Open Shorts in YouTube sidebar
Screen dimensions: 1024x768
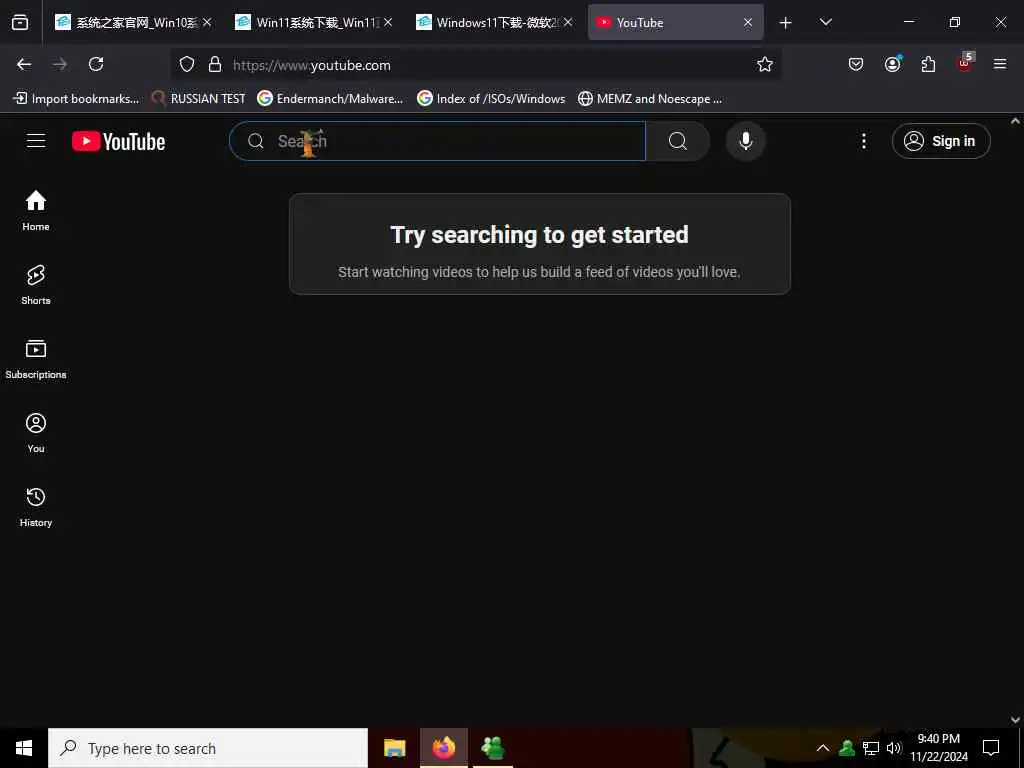(x=36, y=285)
